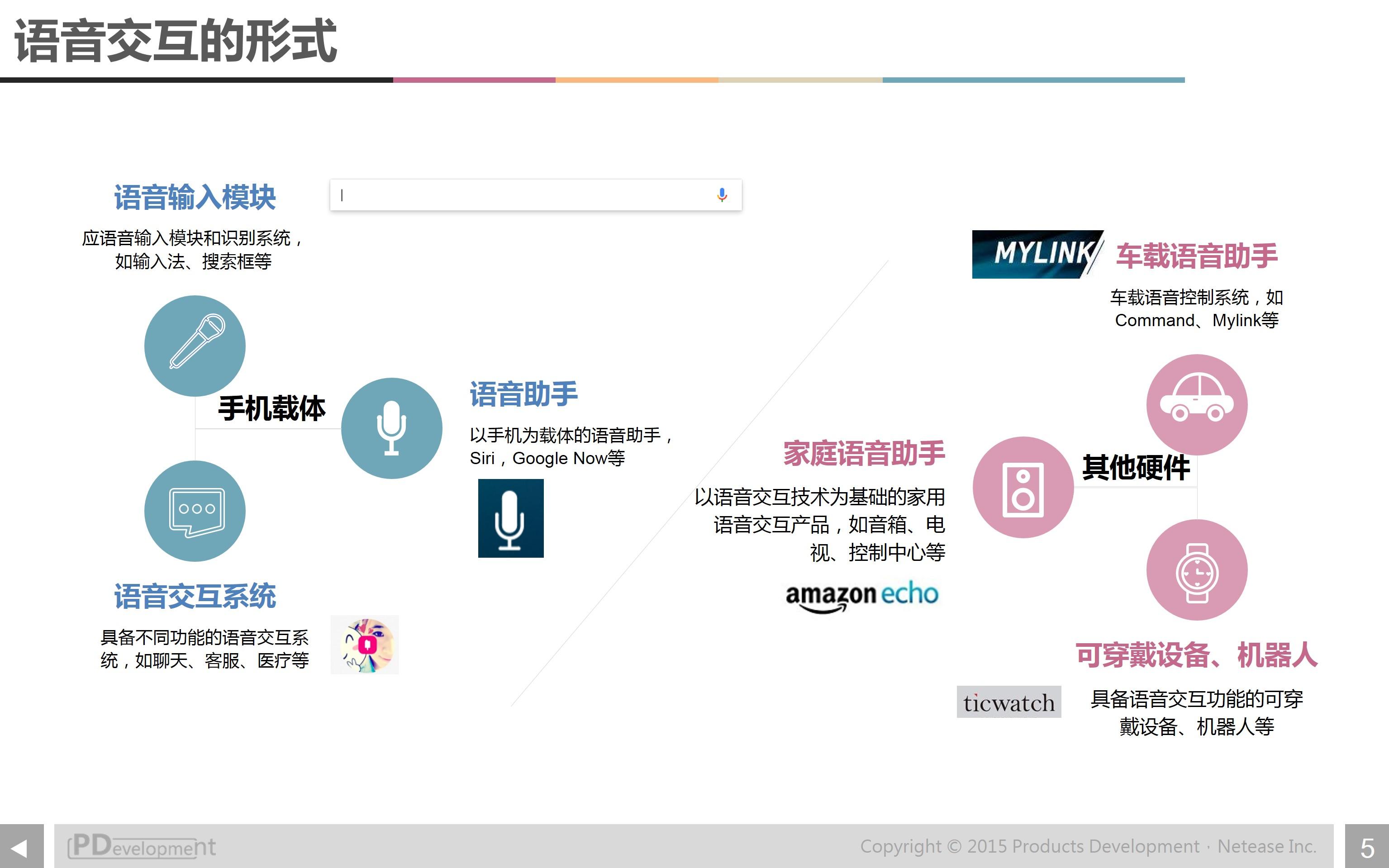This screenshot has height=868, width=1389.
Task: Click inside the search input box
Action: point(517,195)
